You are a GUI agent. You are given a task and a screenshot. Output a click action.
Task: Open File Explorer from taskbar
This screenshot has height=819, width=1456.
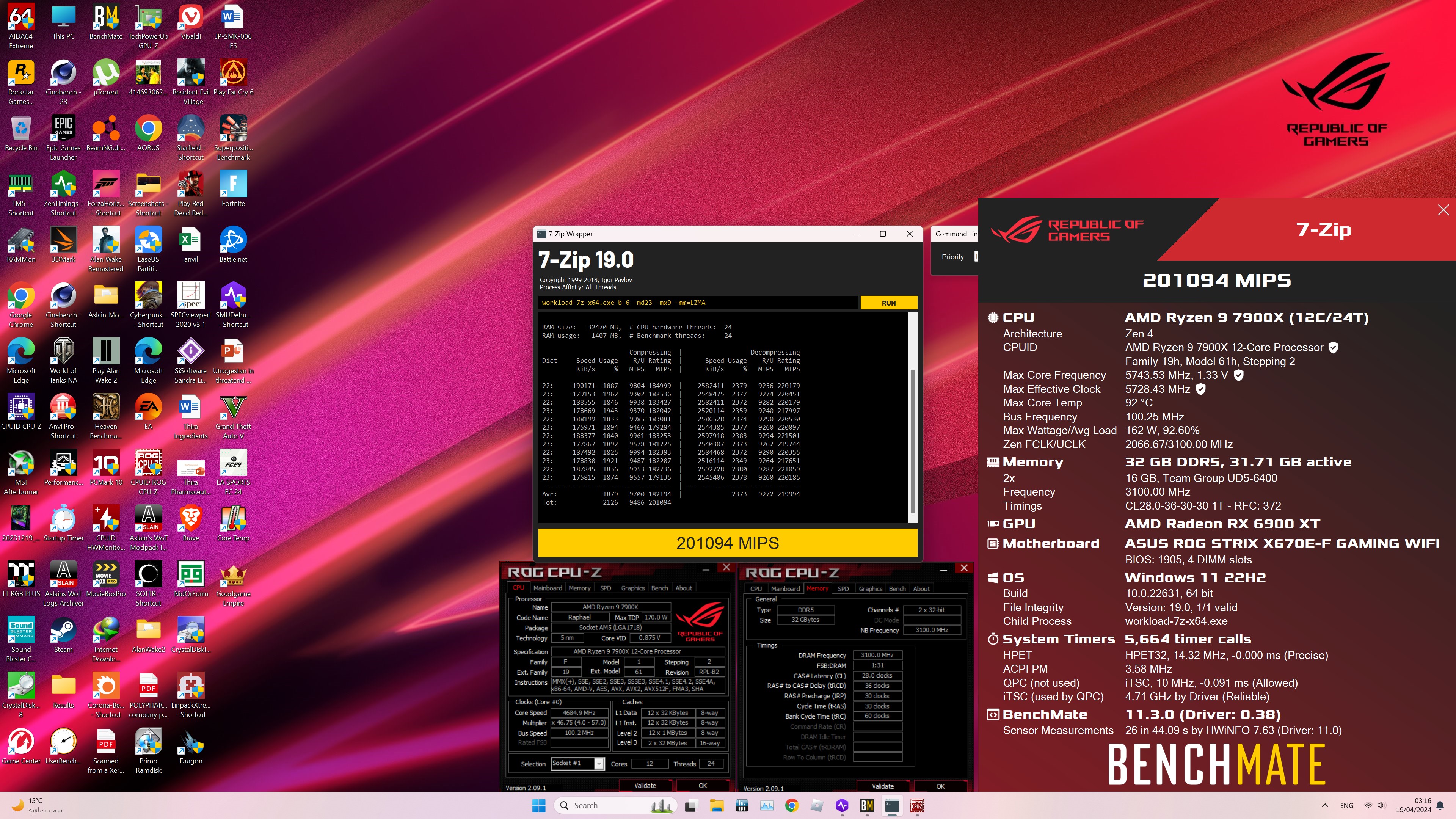pyautogui.click(x=716, y=805)
